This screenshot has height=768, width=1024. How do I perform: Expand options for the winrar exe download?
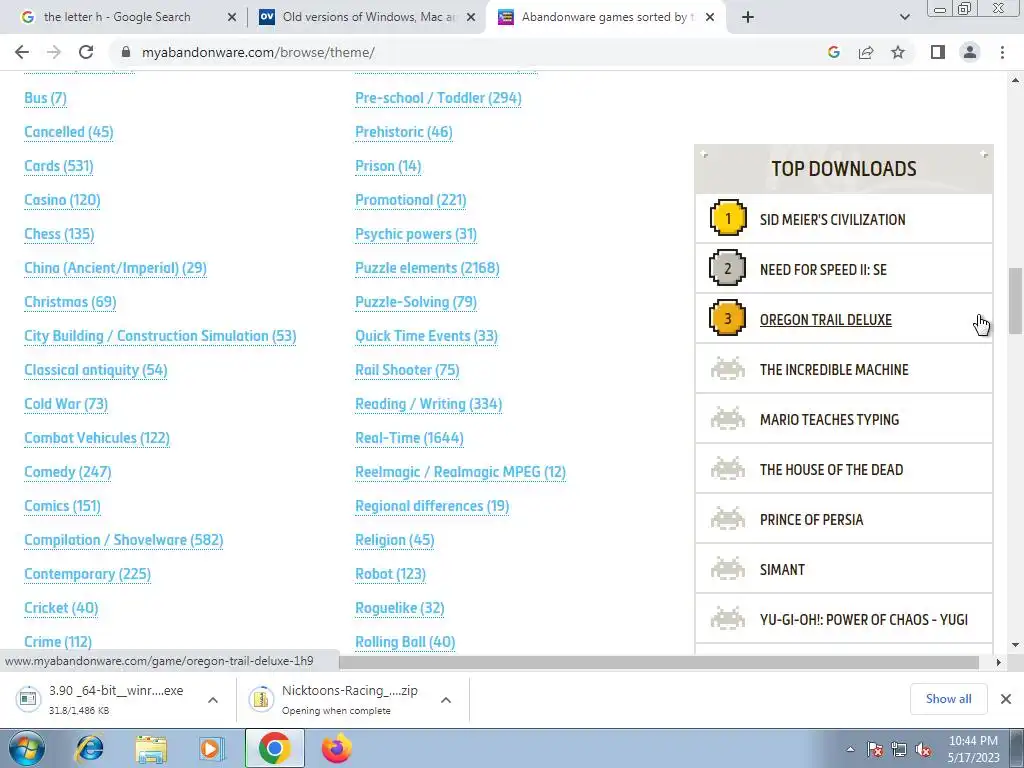212,700
